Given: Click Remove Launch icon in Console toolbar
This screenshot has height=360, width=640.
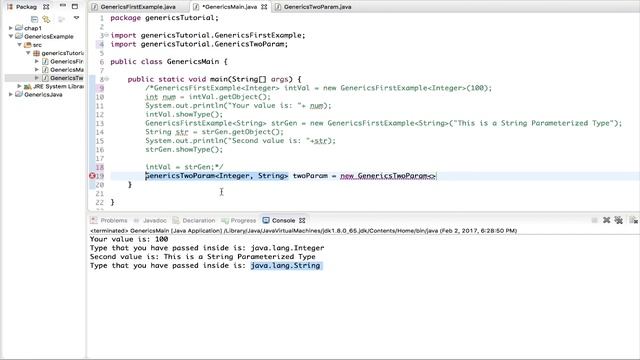Looking at the screenshot, I should [607, 220].
